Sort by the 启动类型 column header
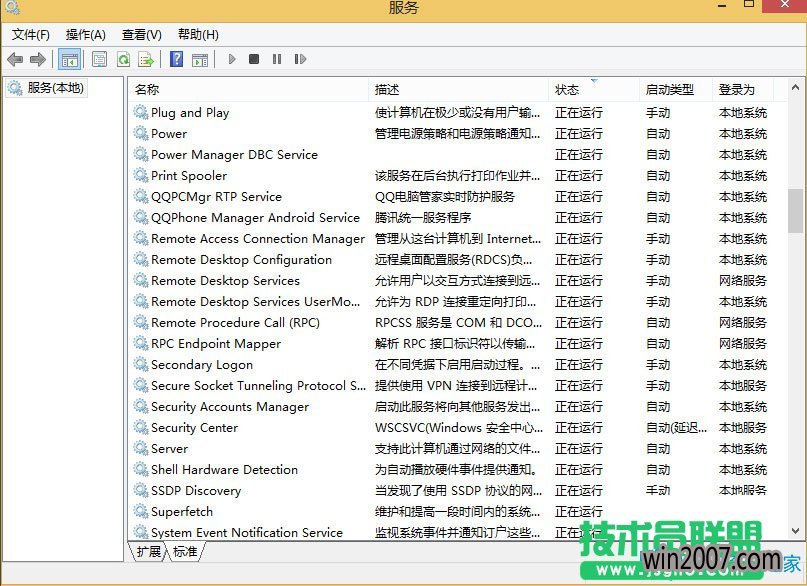 tap(676, 90)
